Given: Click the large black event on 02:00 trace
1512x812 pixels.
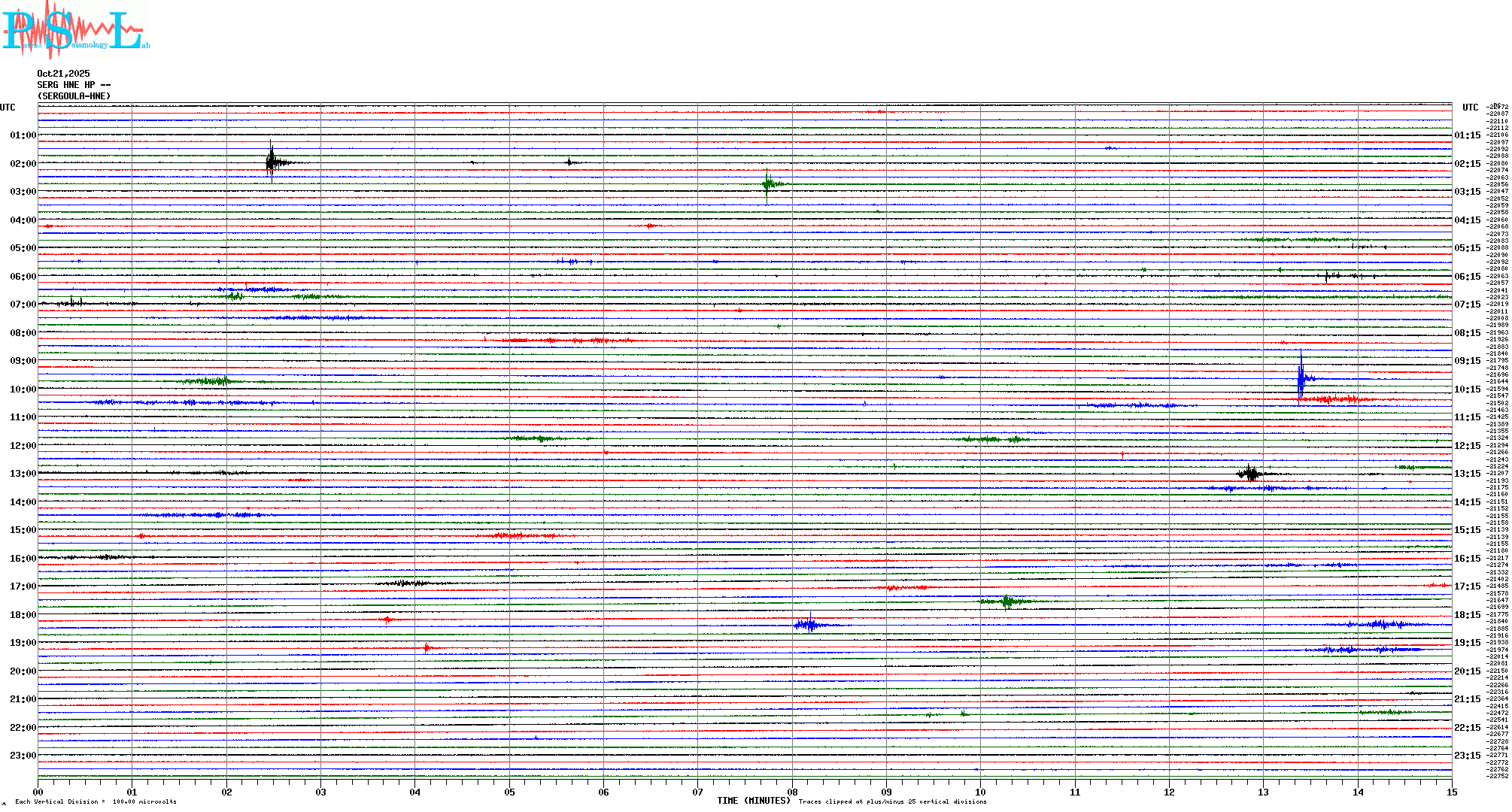Looking at the screenshot, I should point(272,162).
